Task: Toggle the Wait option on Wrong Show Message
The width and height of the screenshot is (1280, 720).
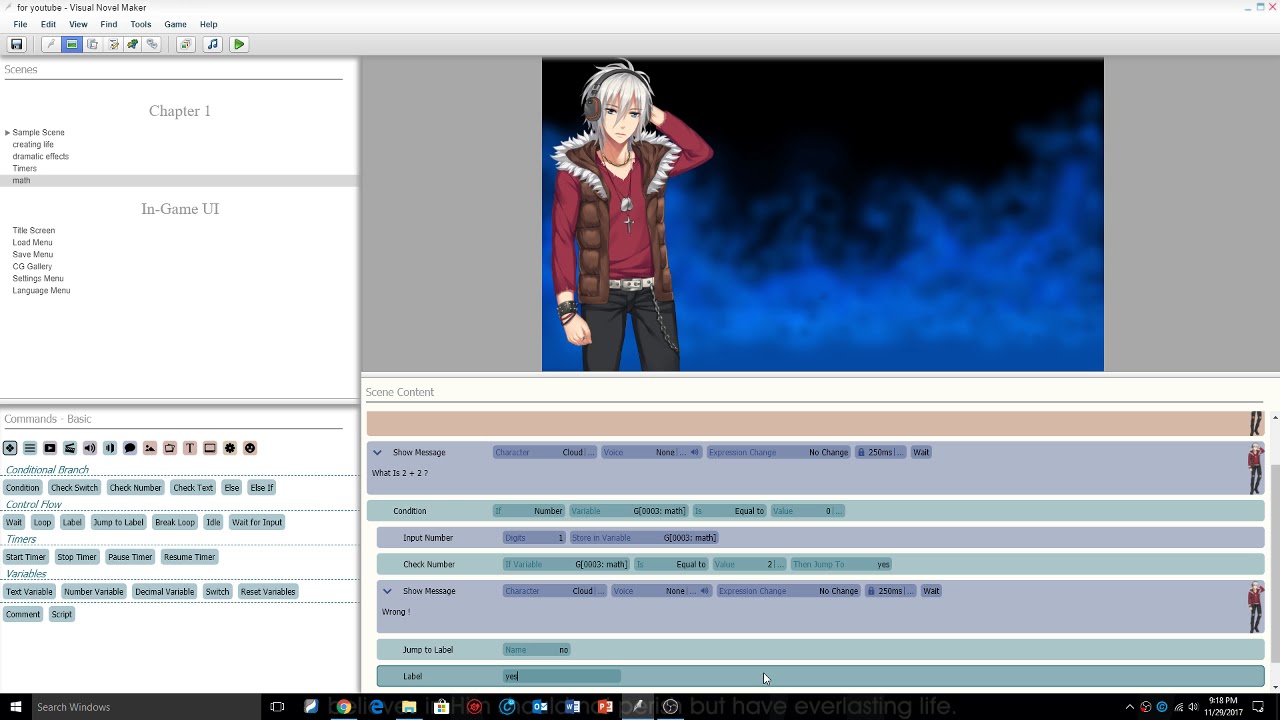Action: click(931, 591)
